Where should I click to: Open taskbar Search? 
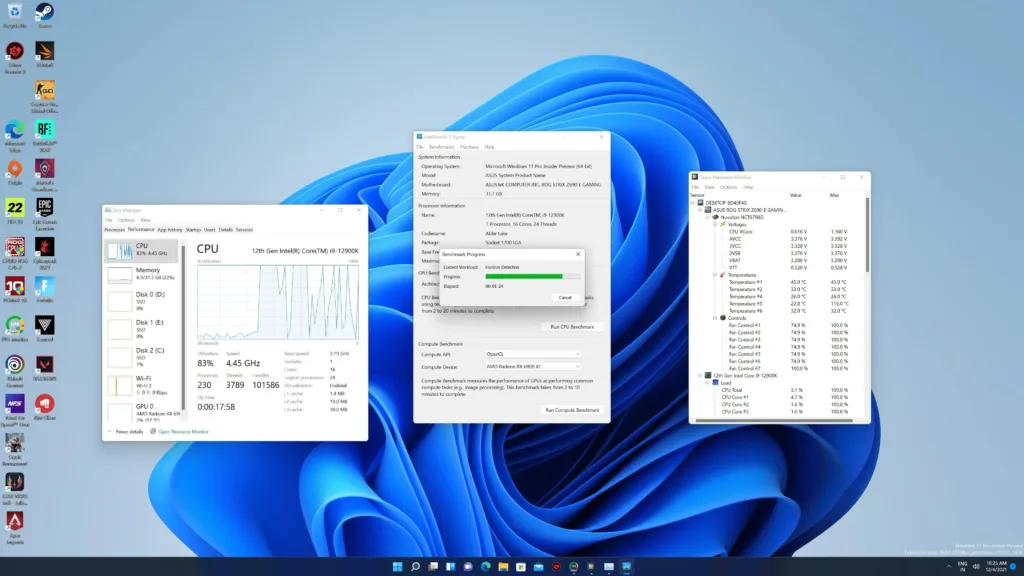click(415, 566)
